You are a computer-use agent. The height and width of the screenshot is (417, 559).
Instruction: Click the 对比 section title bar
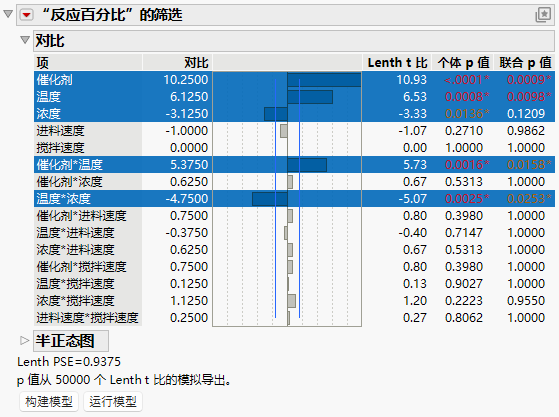pos(294,41)
